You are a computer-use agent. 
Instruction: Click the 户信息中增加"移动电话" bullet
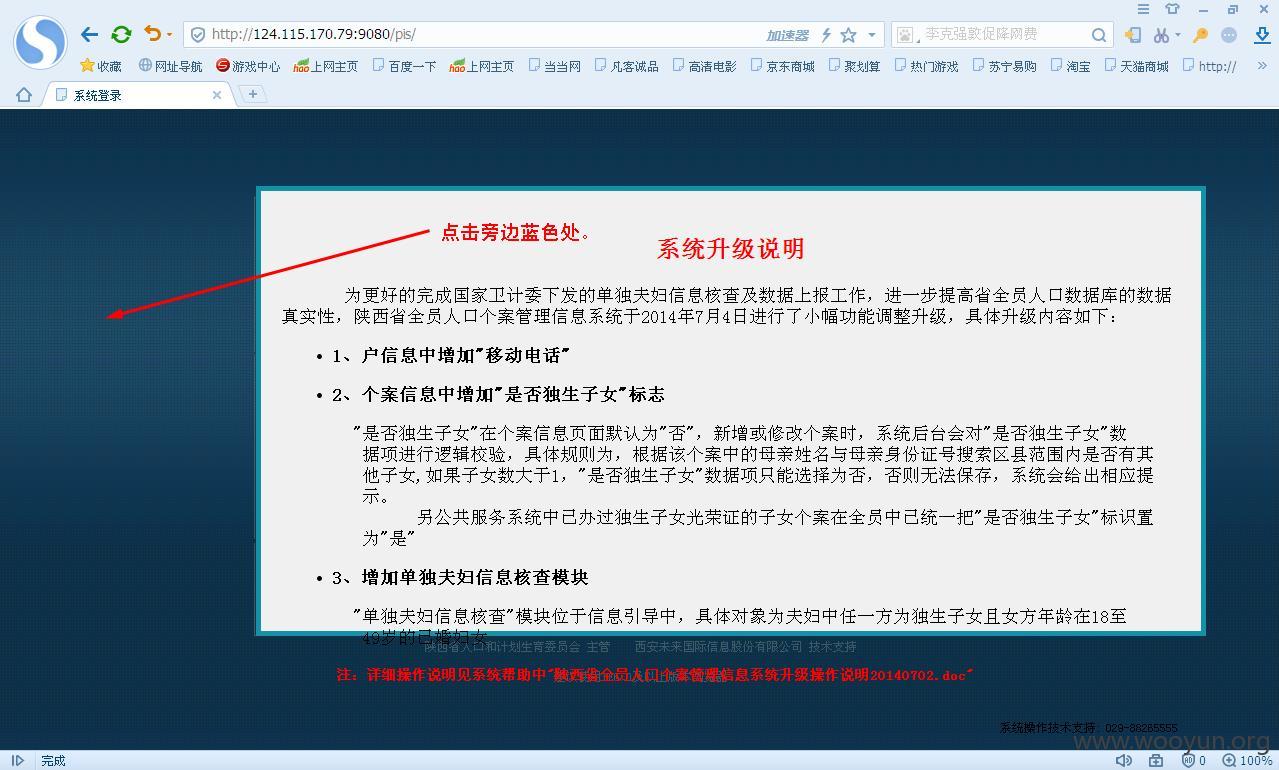450,355
